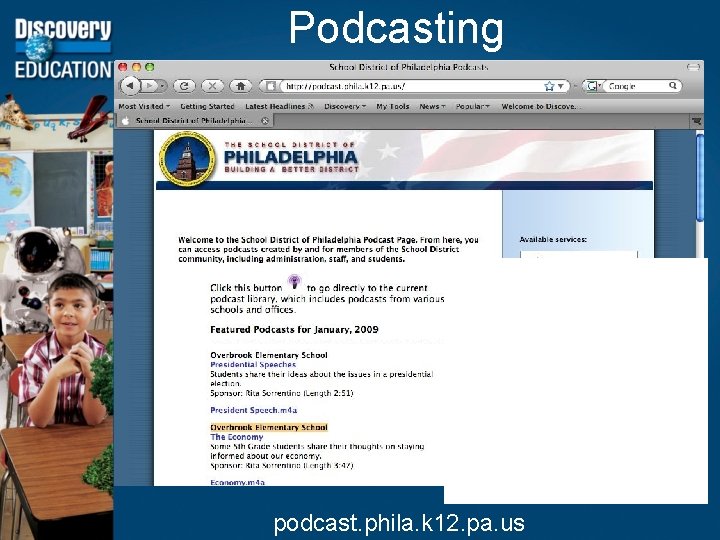Screen dimensions: 720x540
Task: Download President Speech.m4a file link
Action: click(x=253, y=410)
